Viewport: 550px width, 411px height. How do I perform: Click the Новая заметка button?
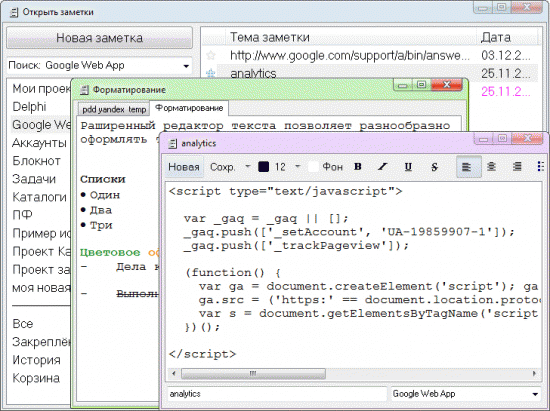point(99,38)
